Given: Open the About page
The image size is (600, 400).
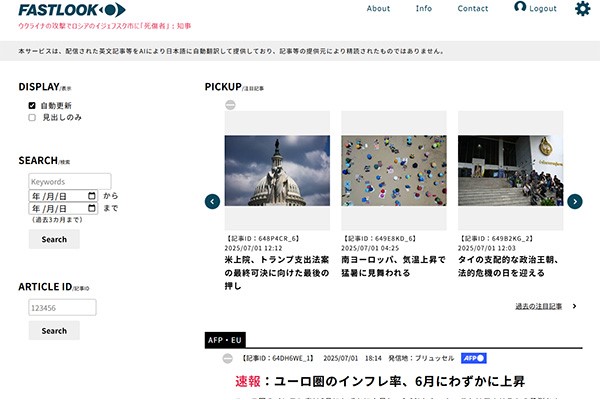Looking at the screenshot, I should [378, 8].
